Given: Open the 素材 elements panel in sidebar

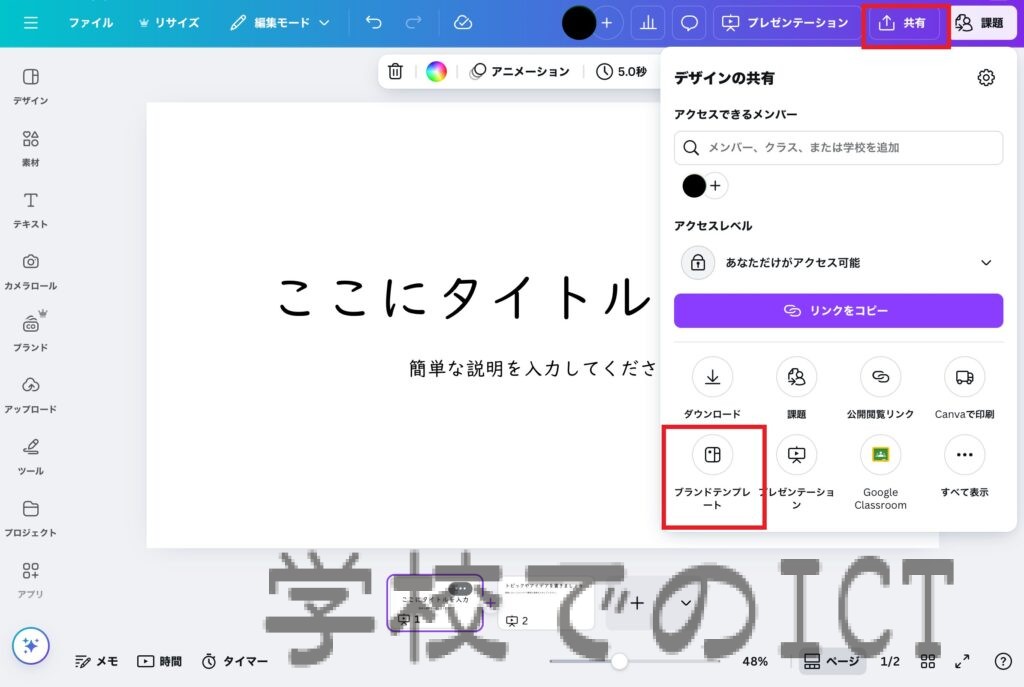Looking at the screenshot, I should coord(31,147).
